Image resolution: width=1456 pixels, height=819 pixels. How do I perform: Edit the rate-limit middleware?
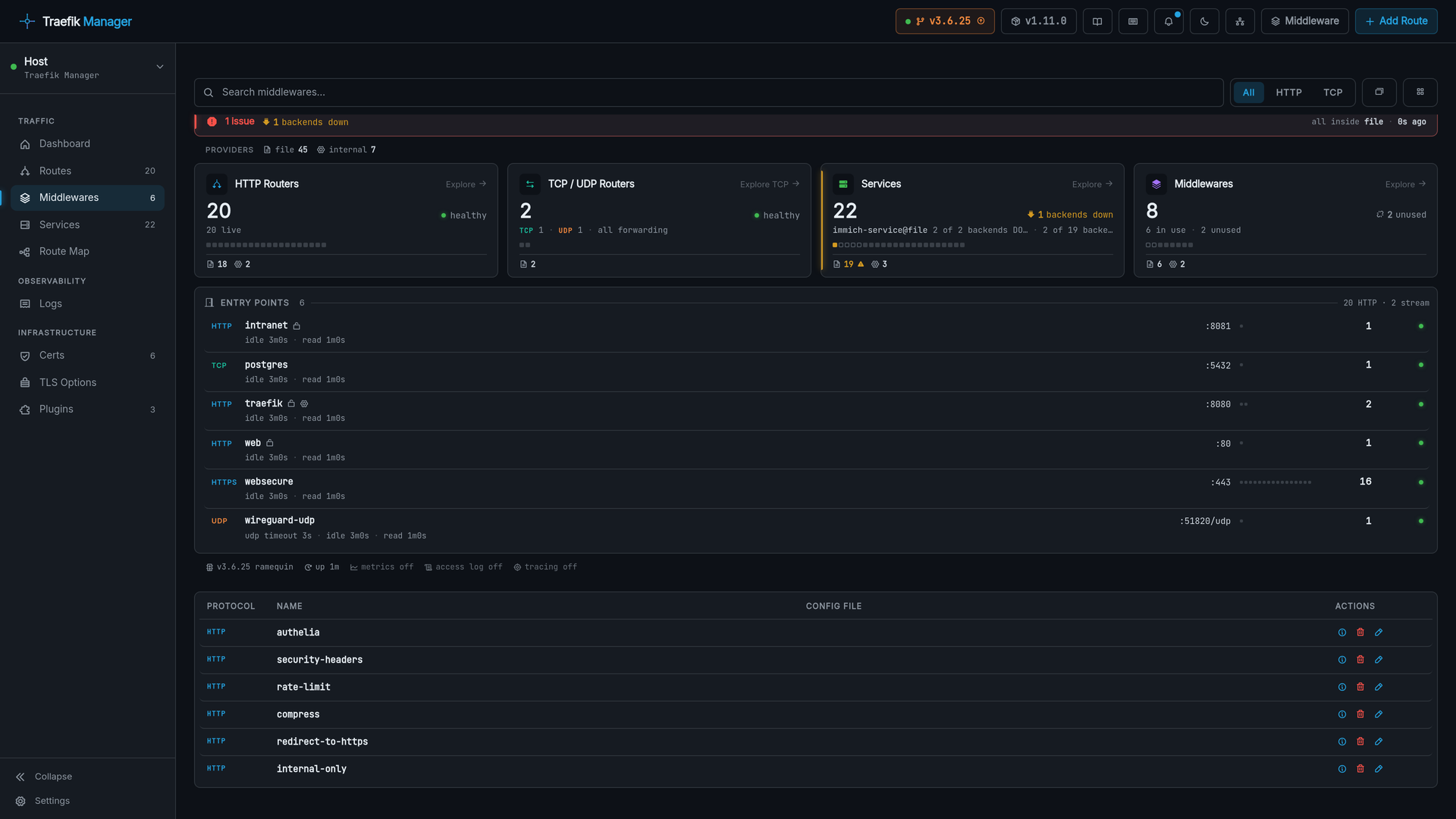1379,687
